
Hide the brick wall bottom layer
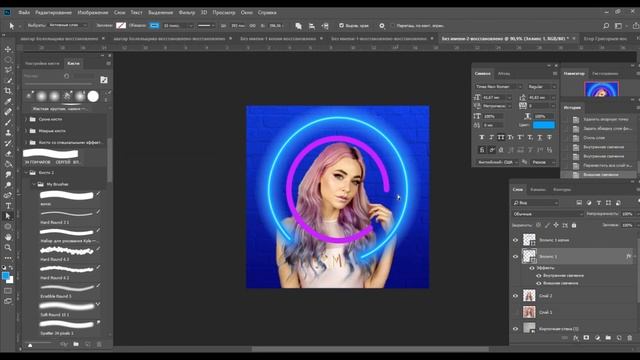[516, 329]
